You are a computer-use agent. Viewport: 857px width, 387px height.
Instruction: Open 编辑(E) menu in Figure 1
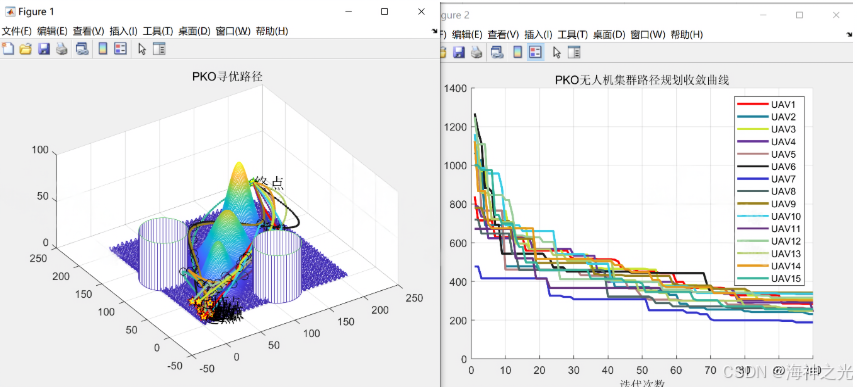click(x=52, y=31)
